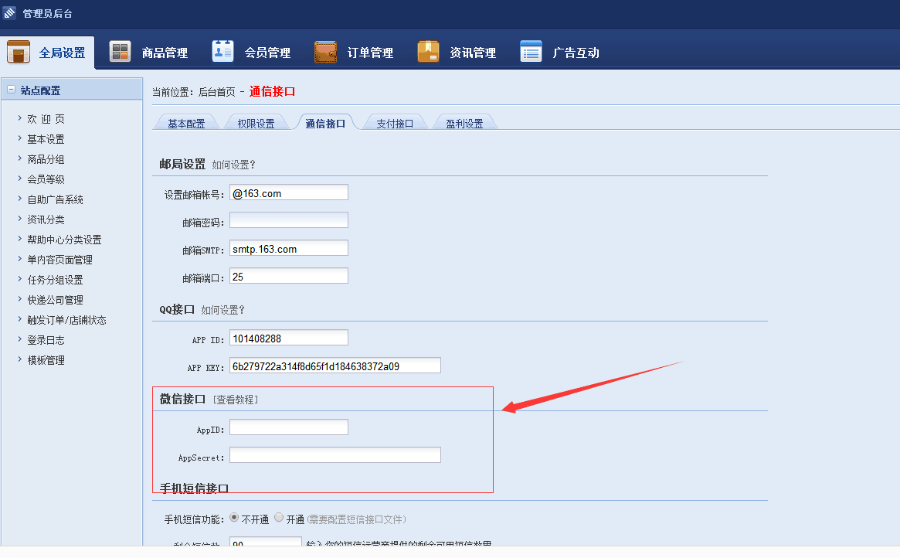Focus the 微信 AppSecret input field
Viewport: 900px width, 558px height.
335,455
